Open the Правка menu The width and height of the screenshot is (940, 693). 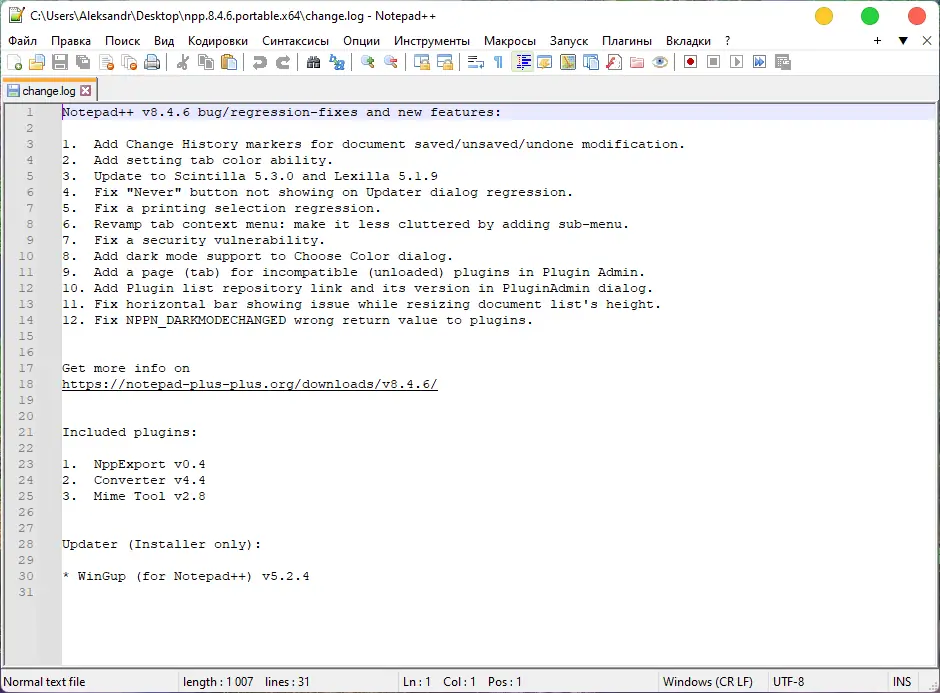(71, 41)
